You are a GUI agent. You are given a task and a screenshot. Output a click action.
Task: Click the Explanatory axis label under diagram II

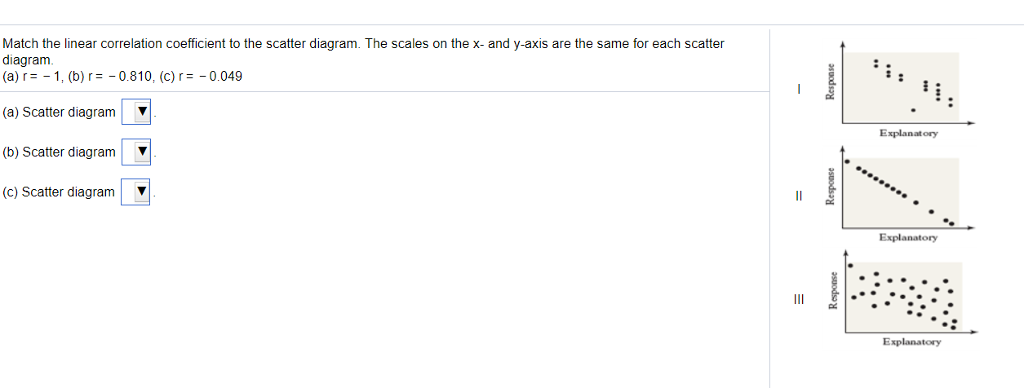(908, 238)
